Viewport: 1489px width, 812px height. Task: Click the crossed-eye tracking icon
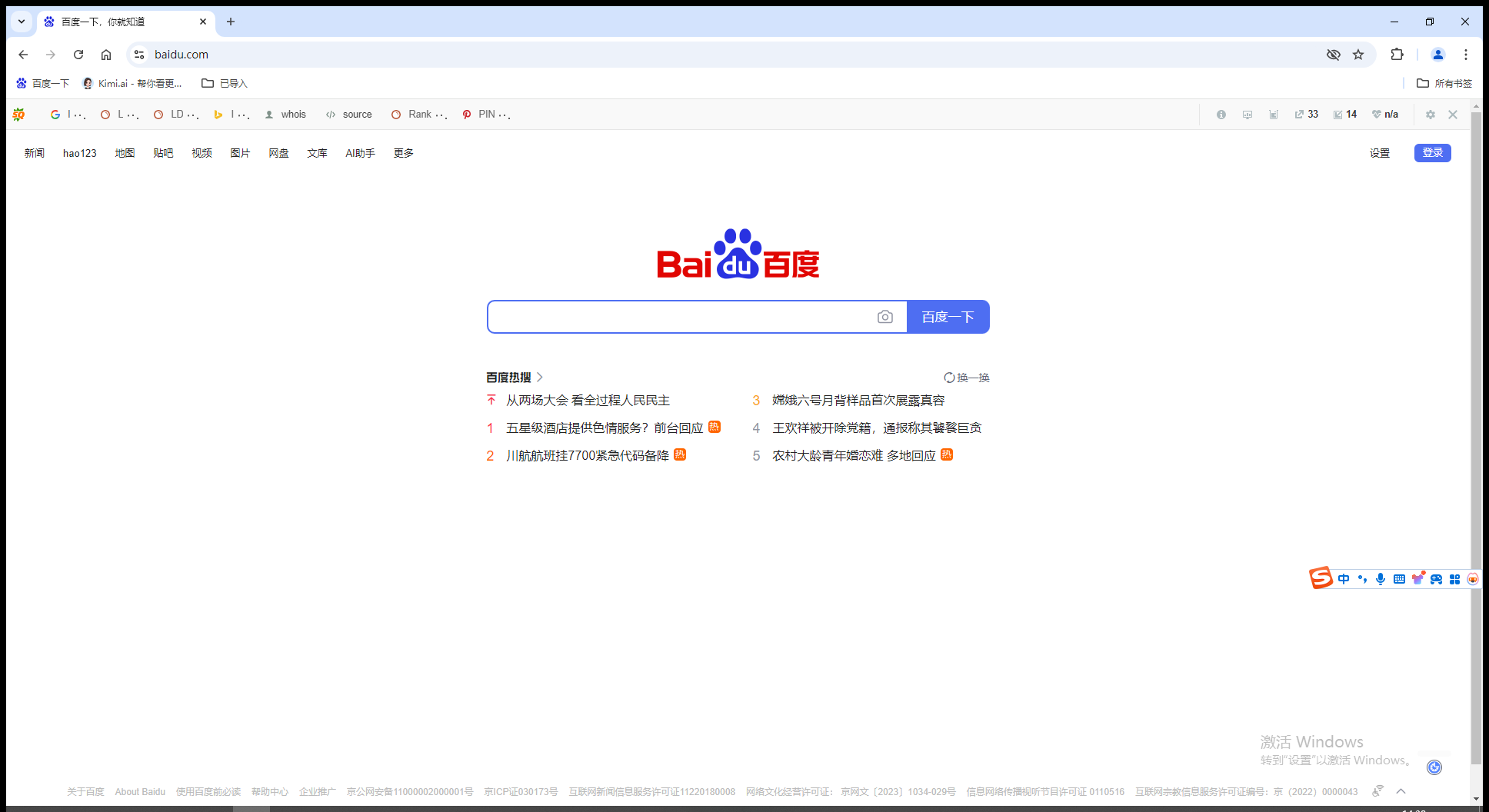pyautogui.click(x=1334, y=55)
